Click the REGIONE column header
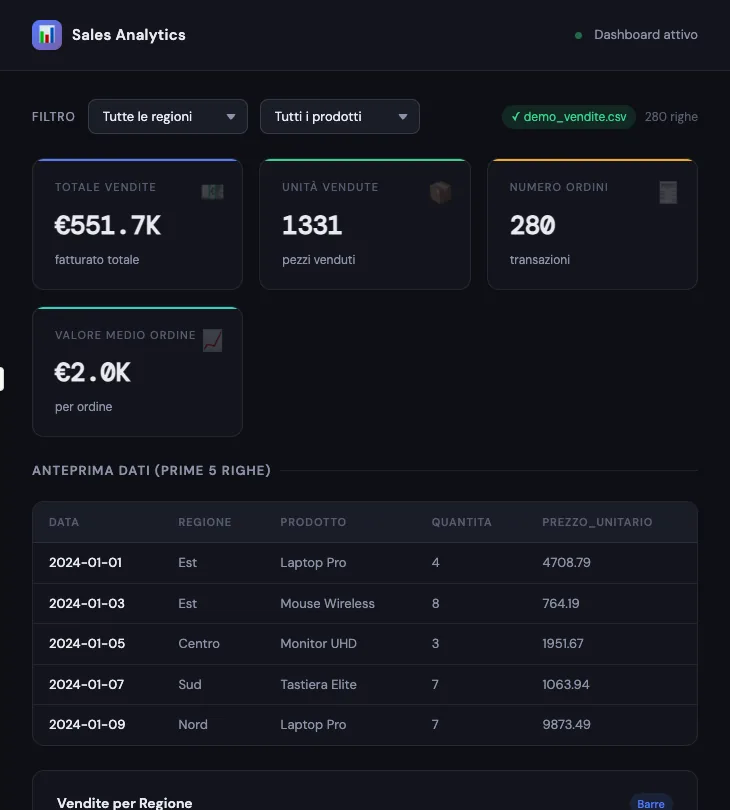Viewport: 730px width, 810px height. point(205,522)
